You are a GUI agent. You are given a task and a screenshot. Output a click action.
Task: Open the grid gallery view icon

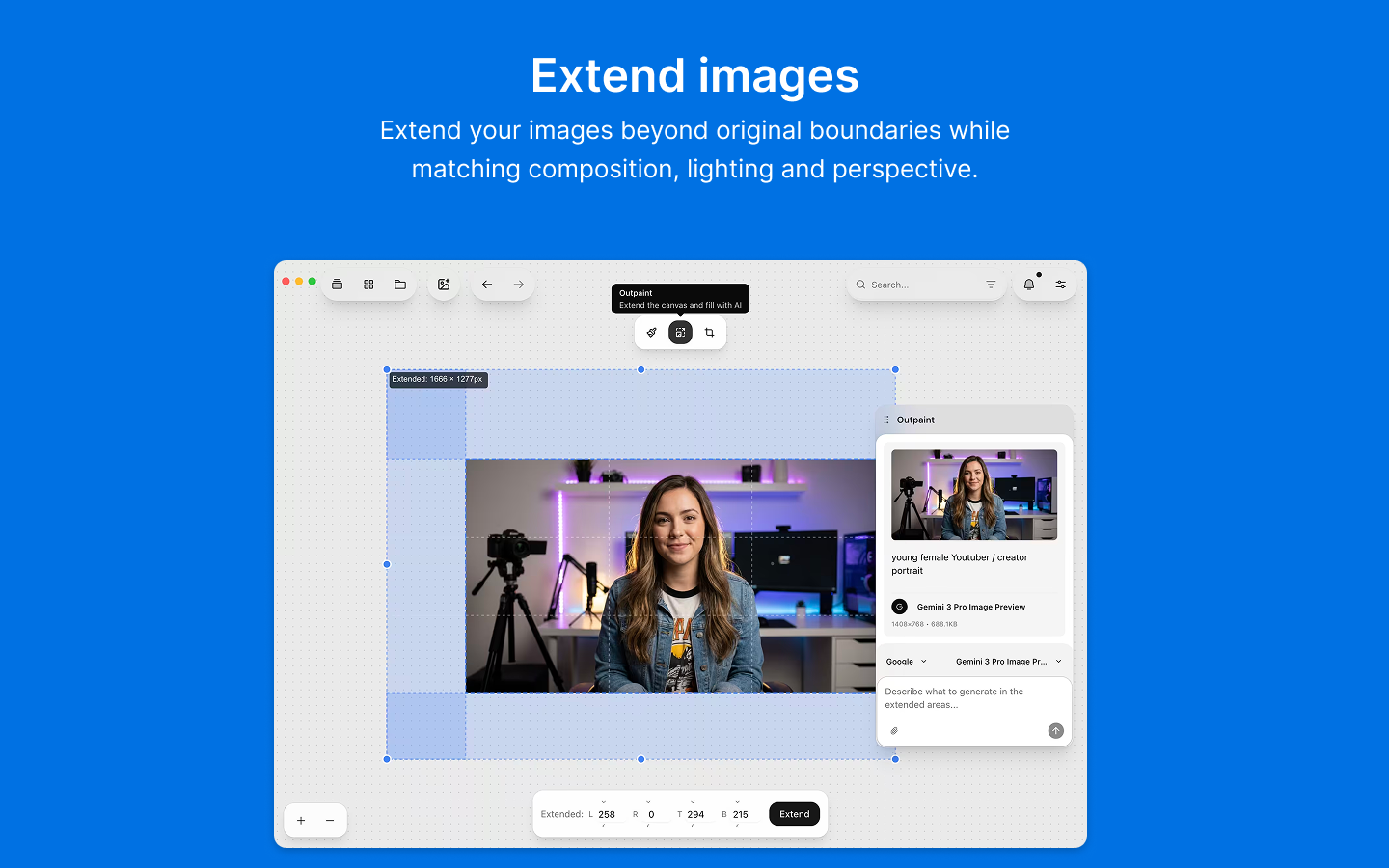(368, 285)
